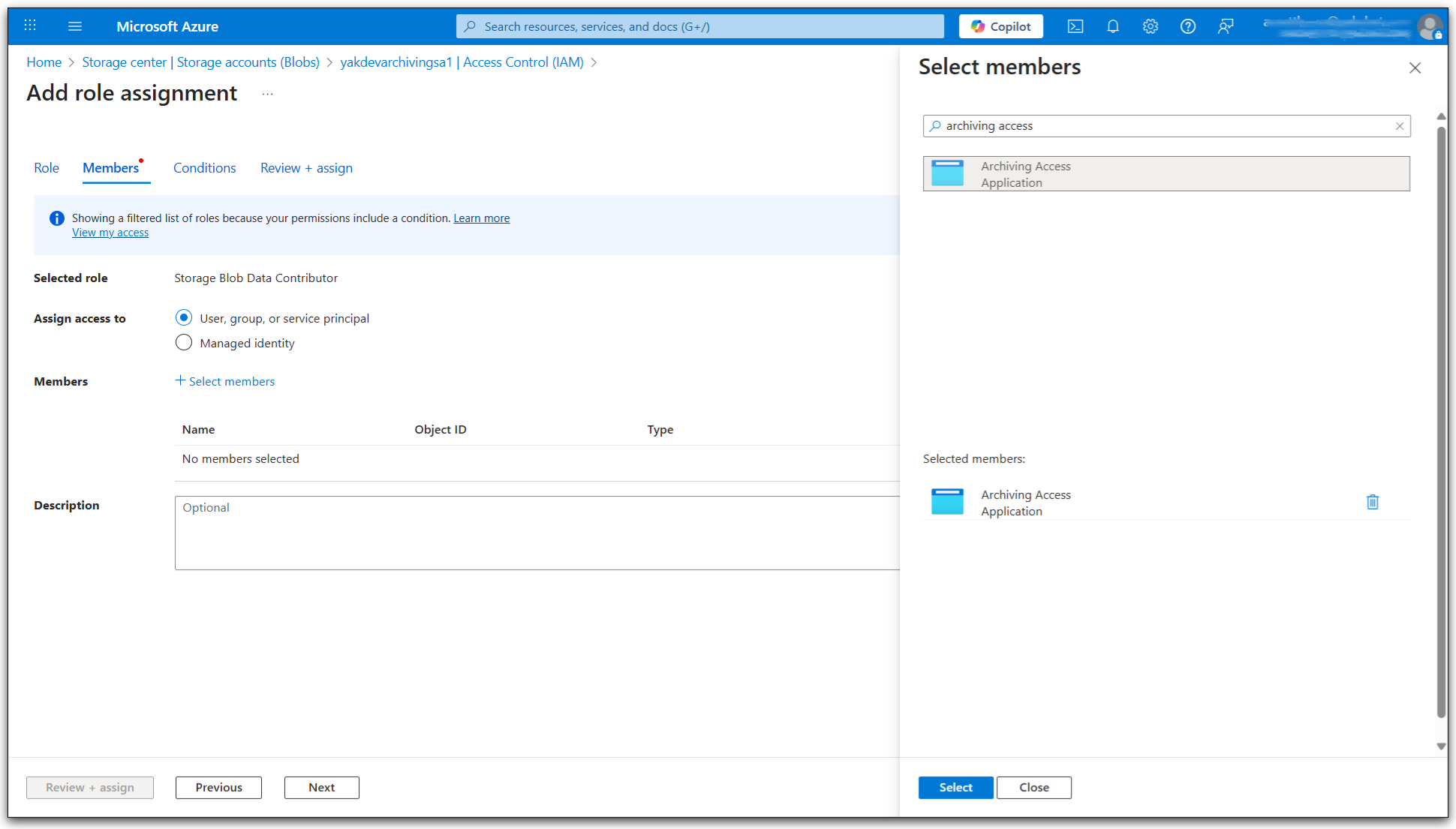Viewport: 1456px width, 829px height.
Task: Choose Archiving Access Application search result
Action: coord(1166,174)
